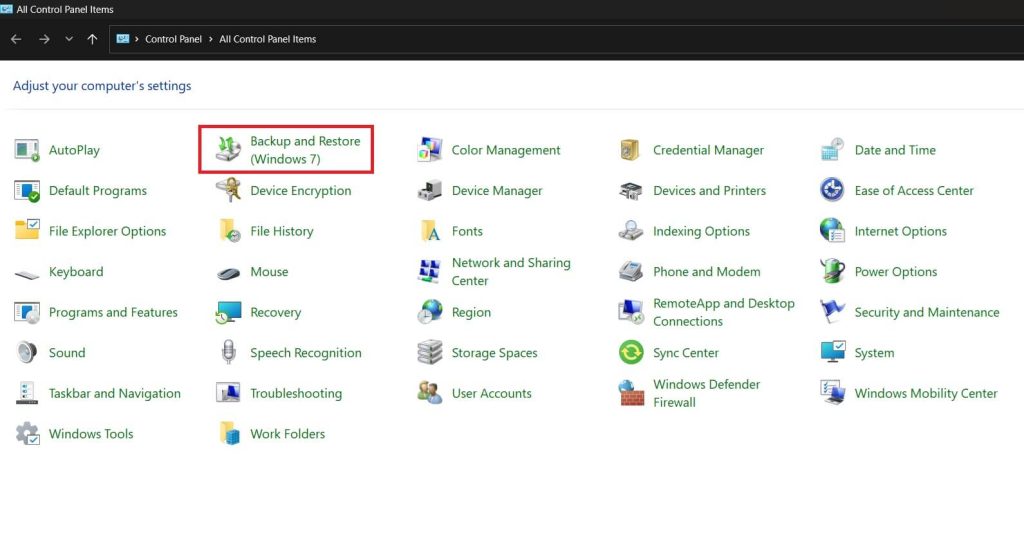Open the Color Management icon

(430, 150)
